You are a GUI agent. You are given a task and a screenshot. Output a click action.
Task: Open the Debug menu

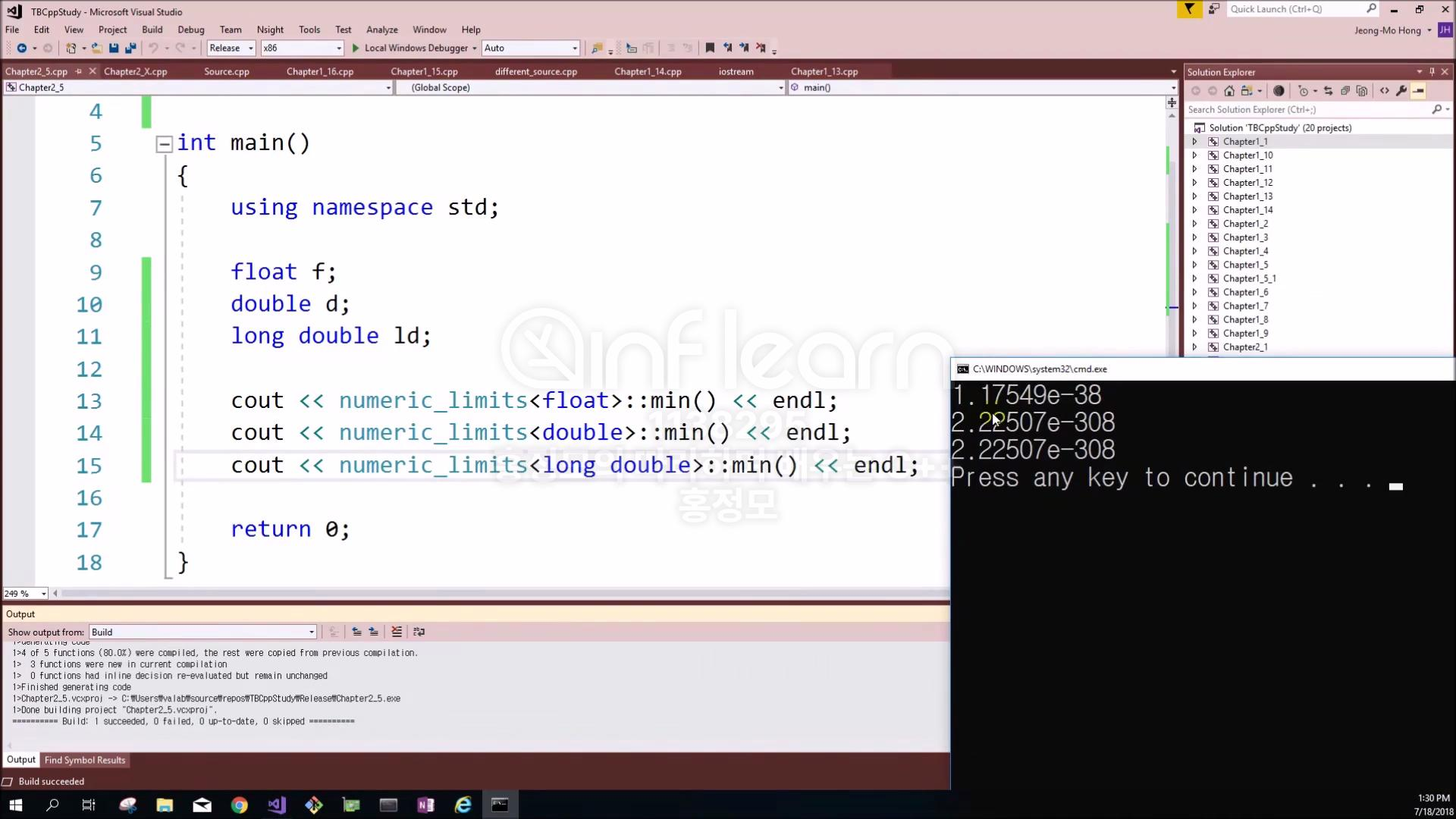[190, 30]
